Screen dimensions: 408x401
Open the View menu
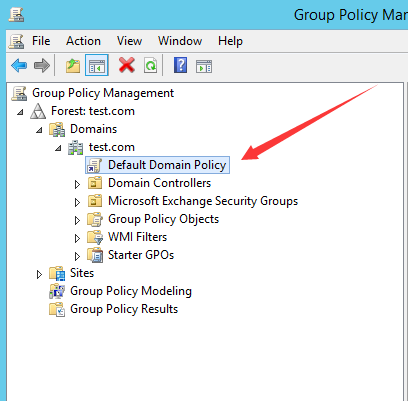click(129, 41)
